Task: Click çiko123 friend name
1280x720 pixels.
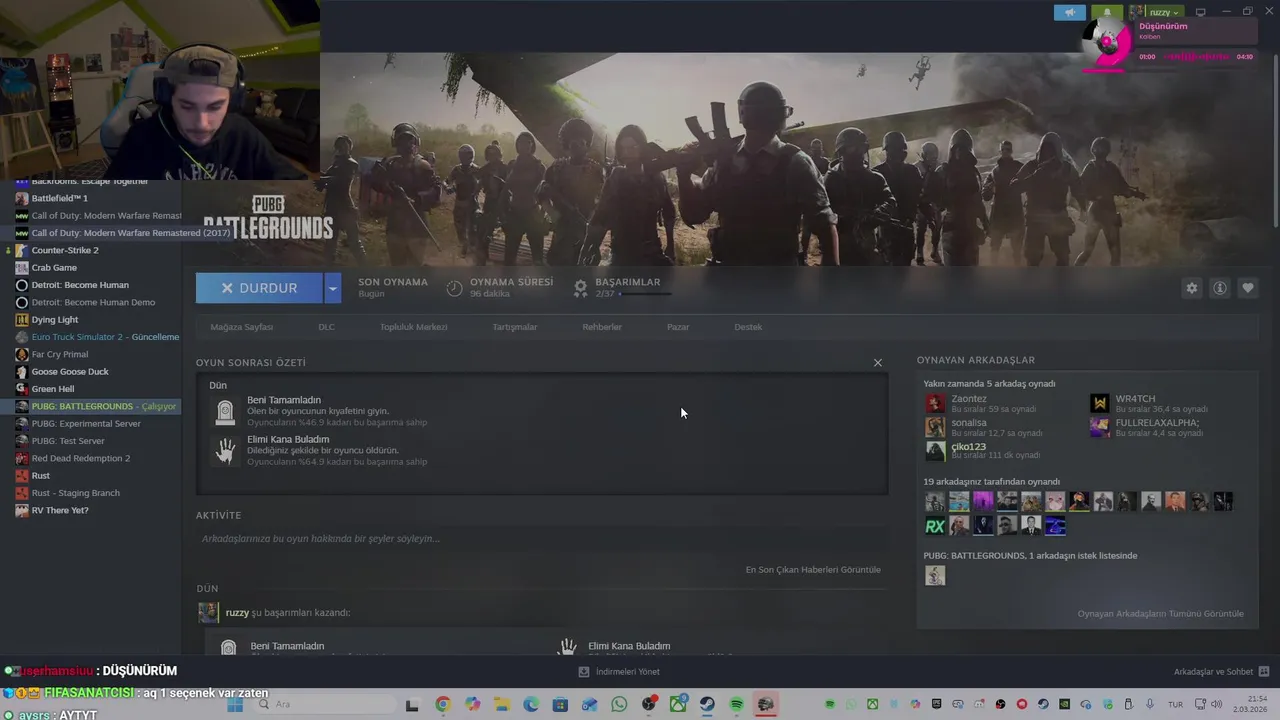Action: pyautogui.click(x=968, y=446)
